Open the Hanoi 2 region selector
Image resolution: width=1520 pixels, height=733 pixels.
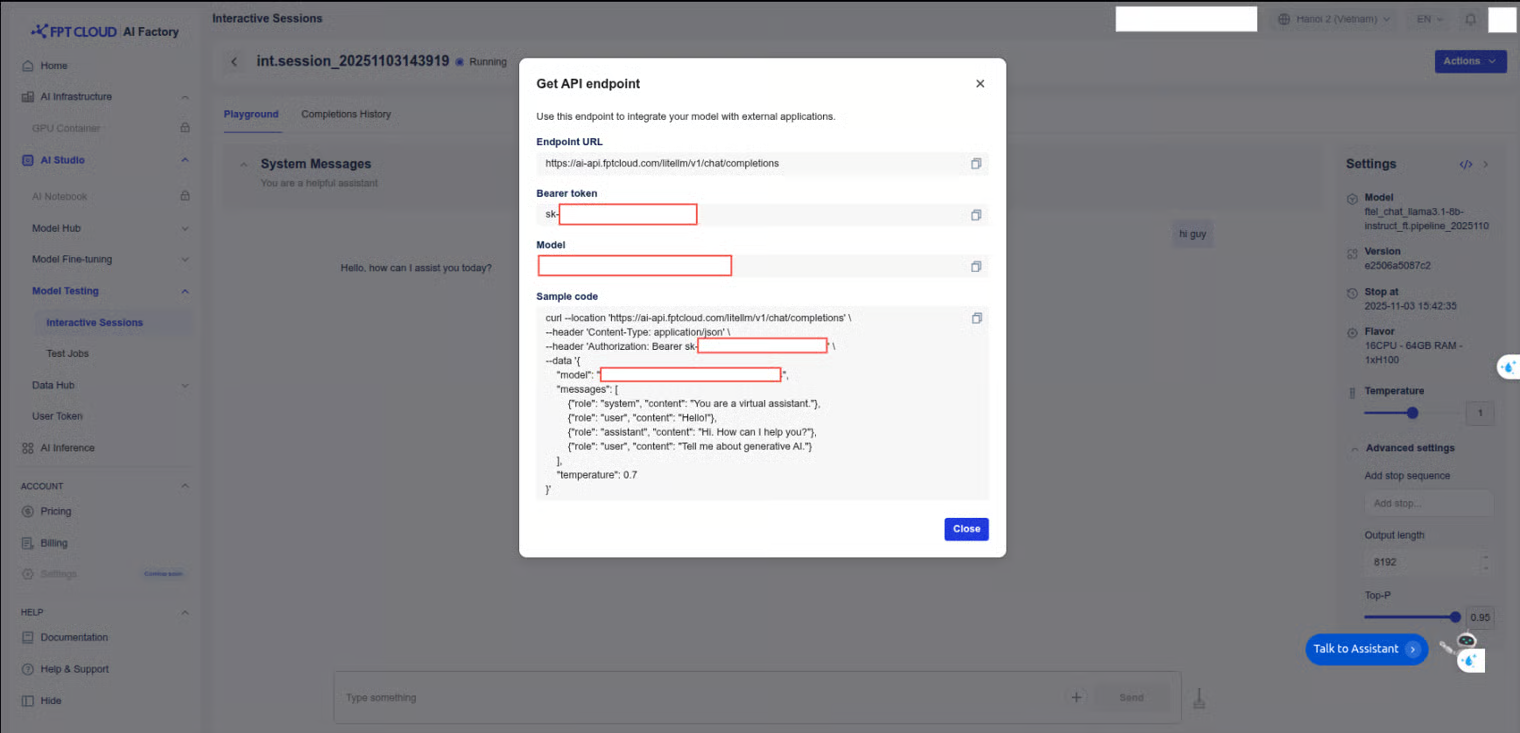1334,19
